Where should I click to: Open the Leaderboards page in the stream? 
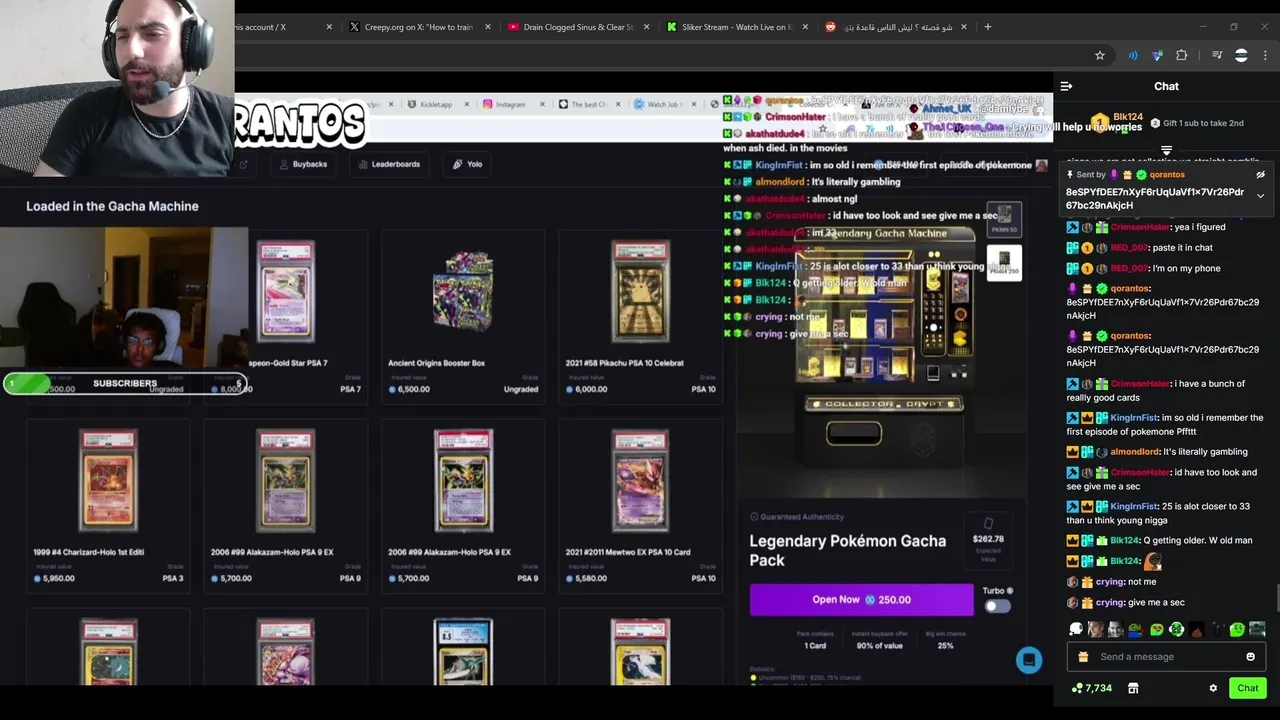click(x=389, y=164)
